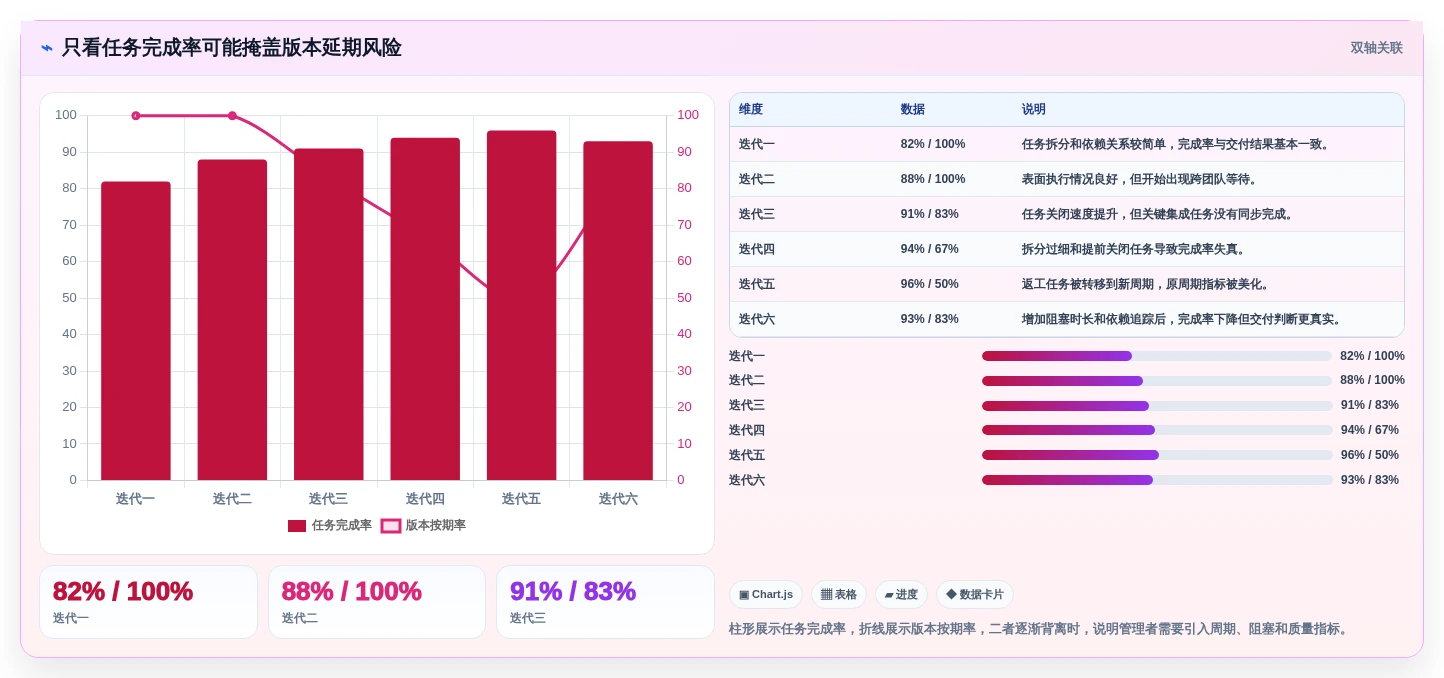
Task: Click the 迭代二 progress bar
Action: [1157, 381]
